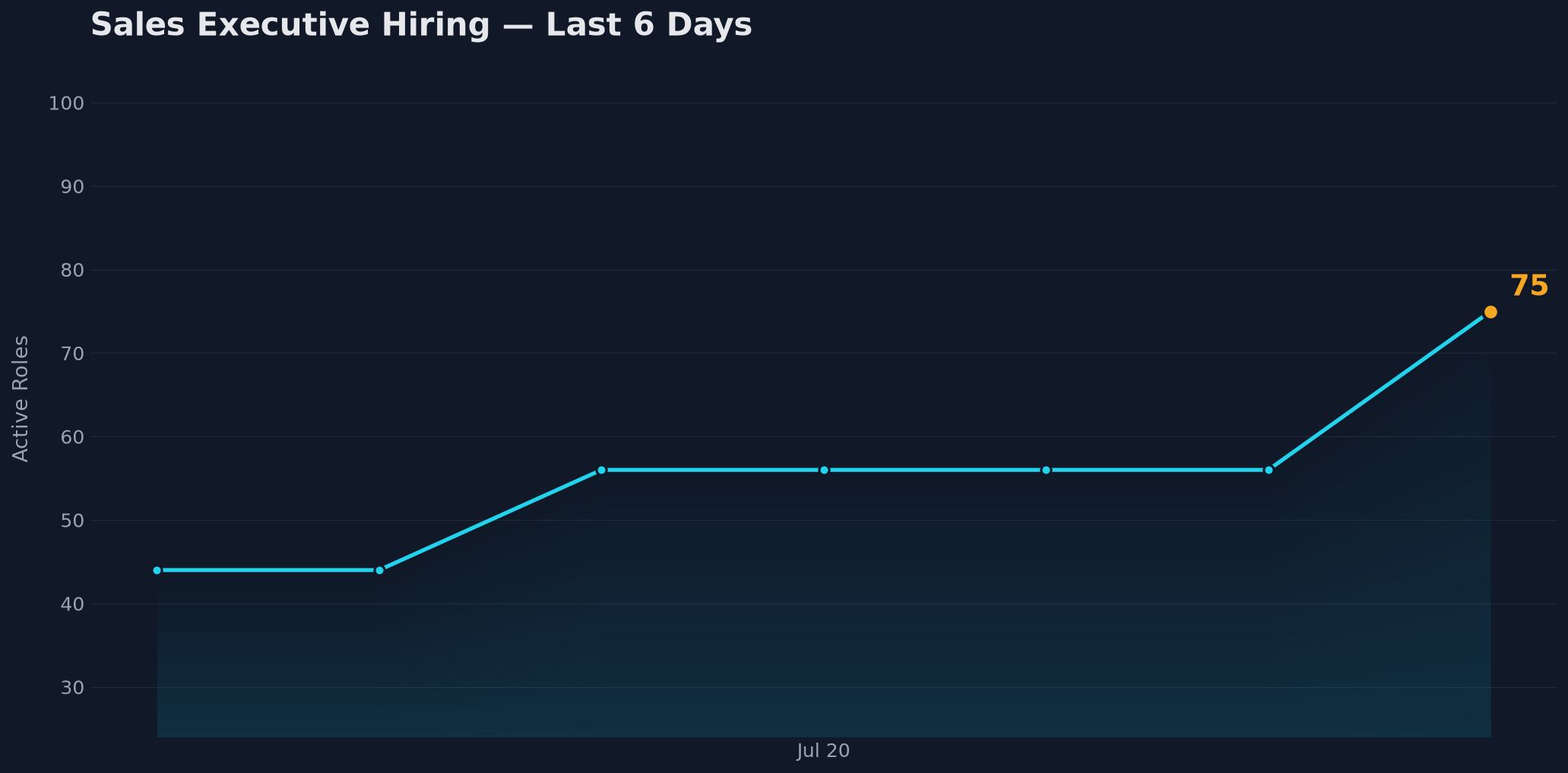The width and height of the screenshot is (1568, 773).
Task: Click the 60 y-axis tick label
Action: pos(71,437)
